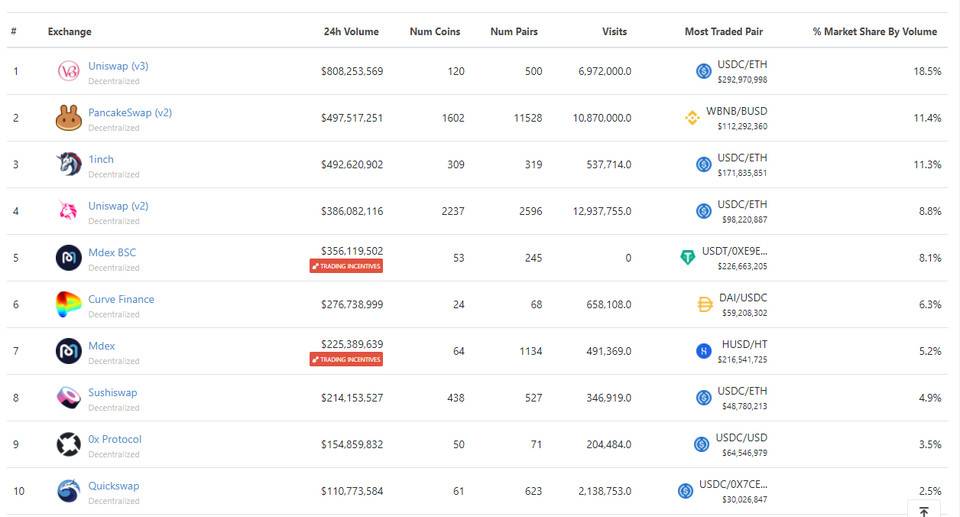960x517 pixels.
Task: Open the Mdex BSC exchange link
Action: pos(112,253)
